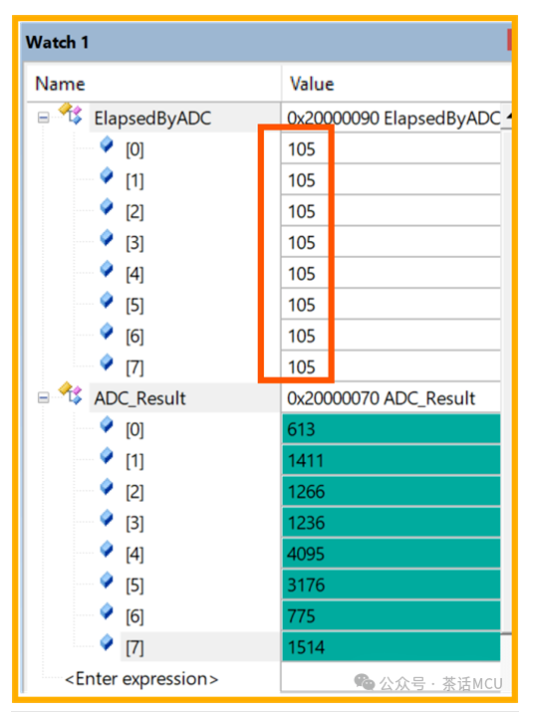Click the value 1411 cell

tap(391, 460)
